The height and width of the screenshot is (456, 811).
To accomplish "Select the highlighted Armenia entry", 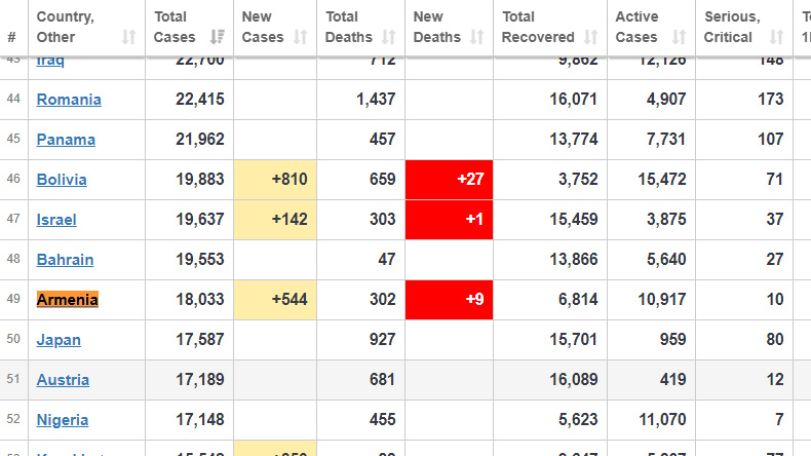I will 67,299.
